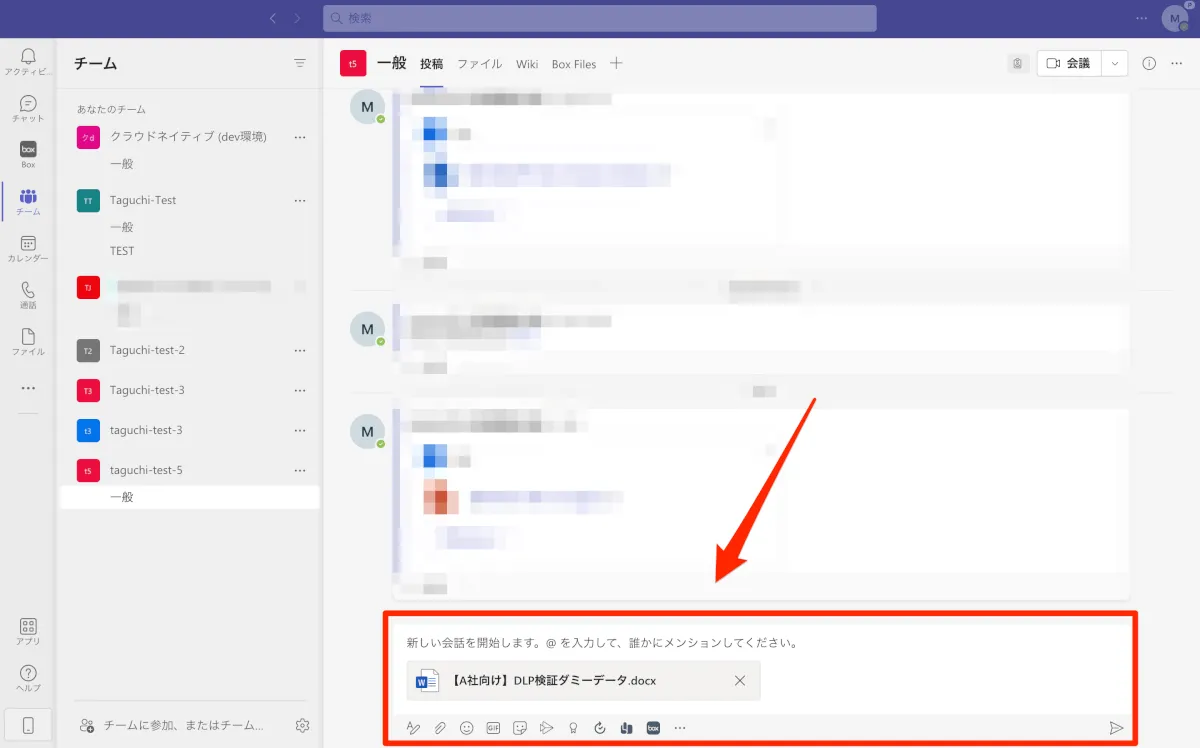Go back with the navigation back arrow
The width and height of the screenshot is (1200, 748).
point(273,18)
